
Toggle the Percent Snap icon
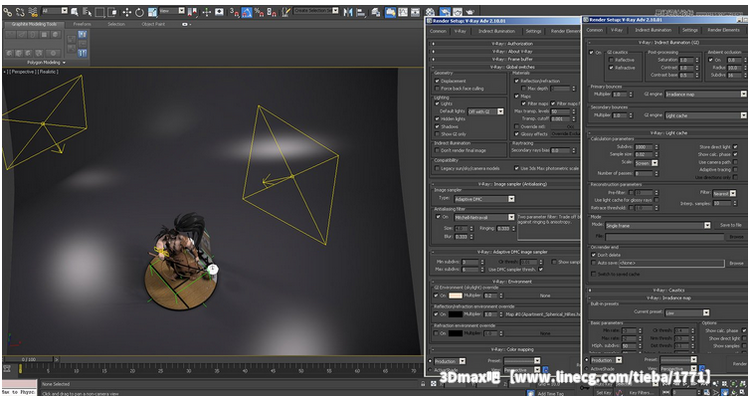click(x=259, y=12)
